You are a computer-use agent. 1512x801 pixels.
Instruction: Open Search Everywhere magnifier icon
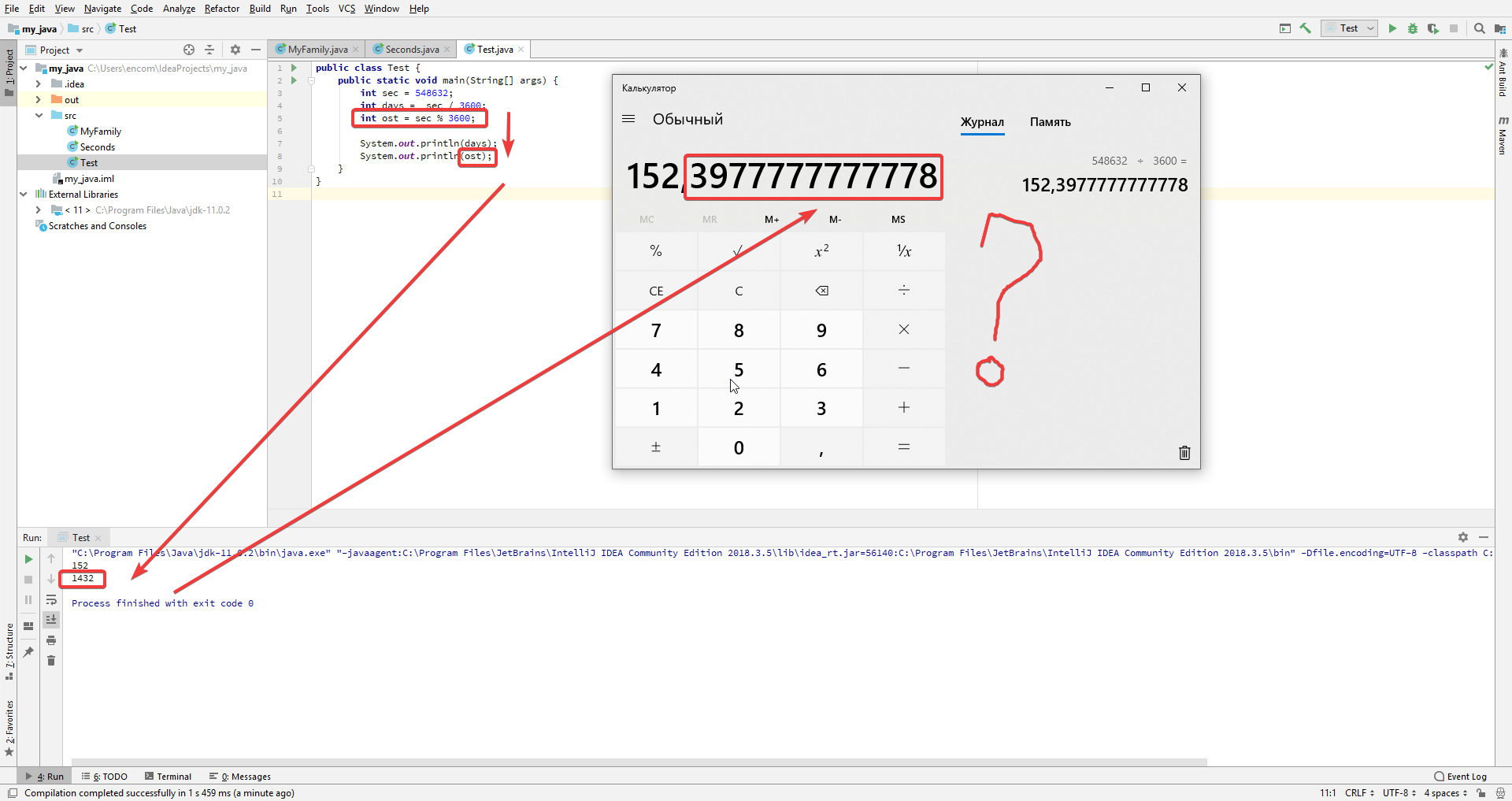1479,28
